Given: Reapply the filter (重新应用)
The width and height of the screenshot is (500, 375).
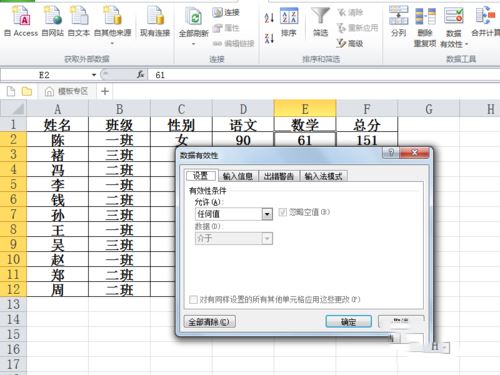Looking at the screenshot, I should pyautogui.click(x=357, y=28).
